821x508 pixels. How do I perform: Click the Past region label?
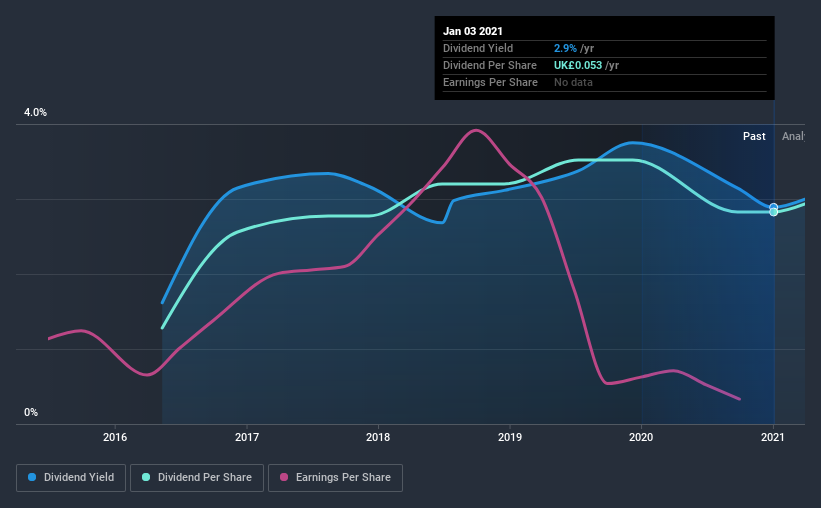pos(754,136)
